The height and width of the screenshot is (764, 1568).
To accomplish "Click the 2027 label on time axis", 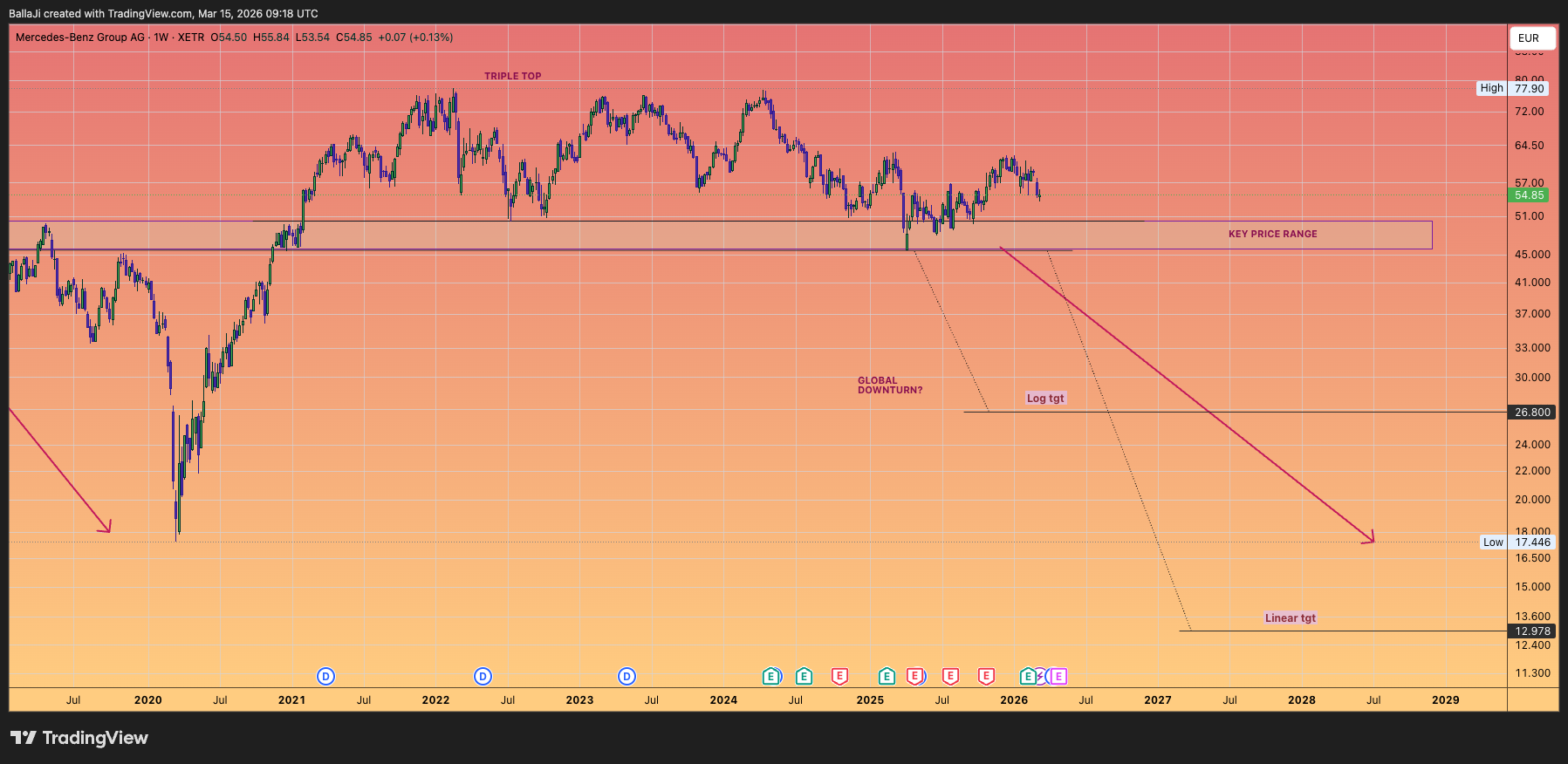I will pyautogui.click(x=1158, y=699).
